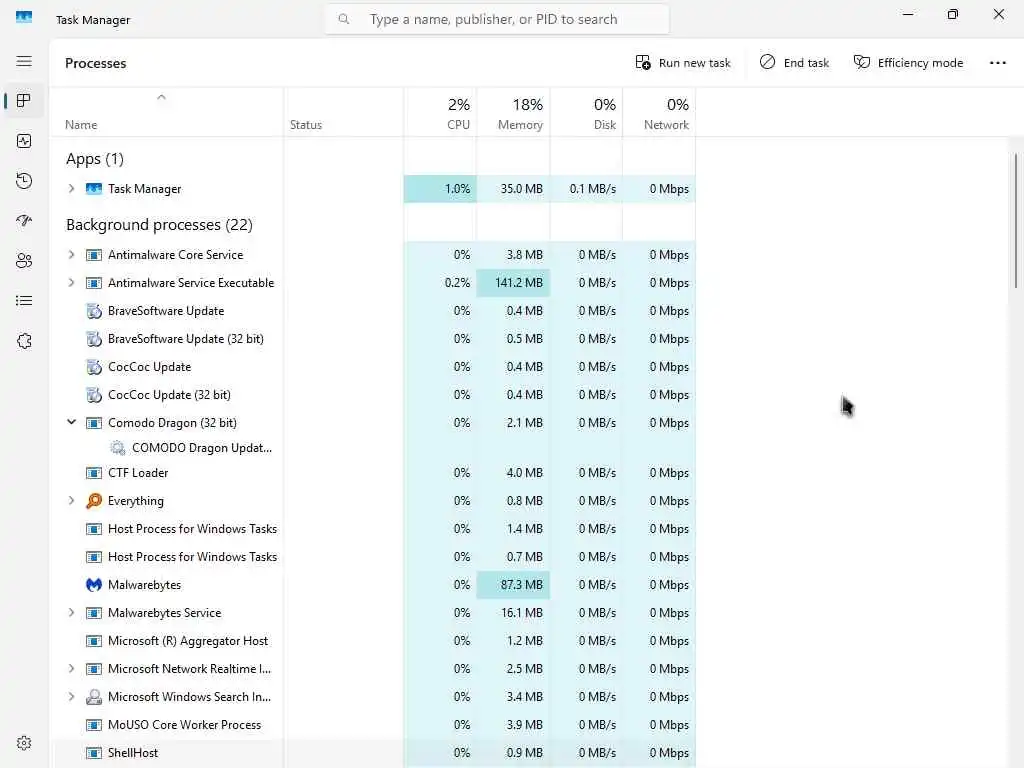Open the Details list icon in sidebar

point(24,300)
